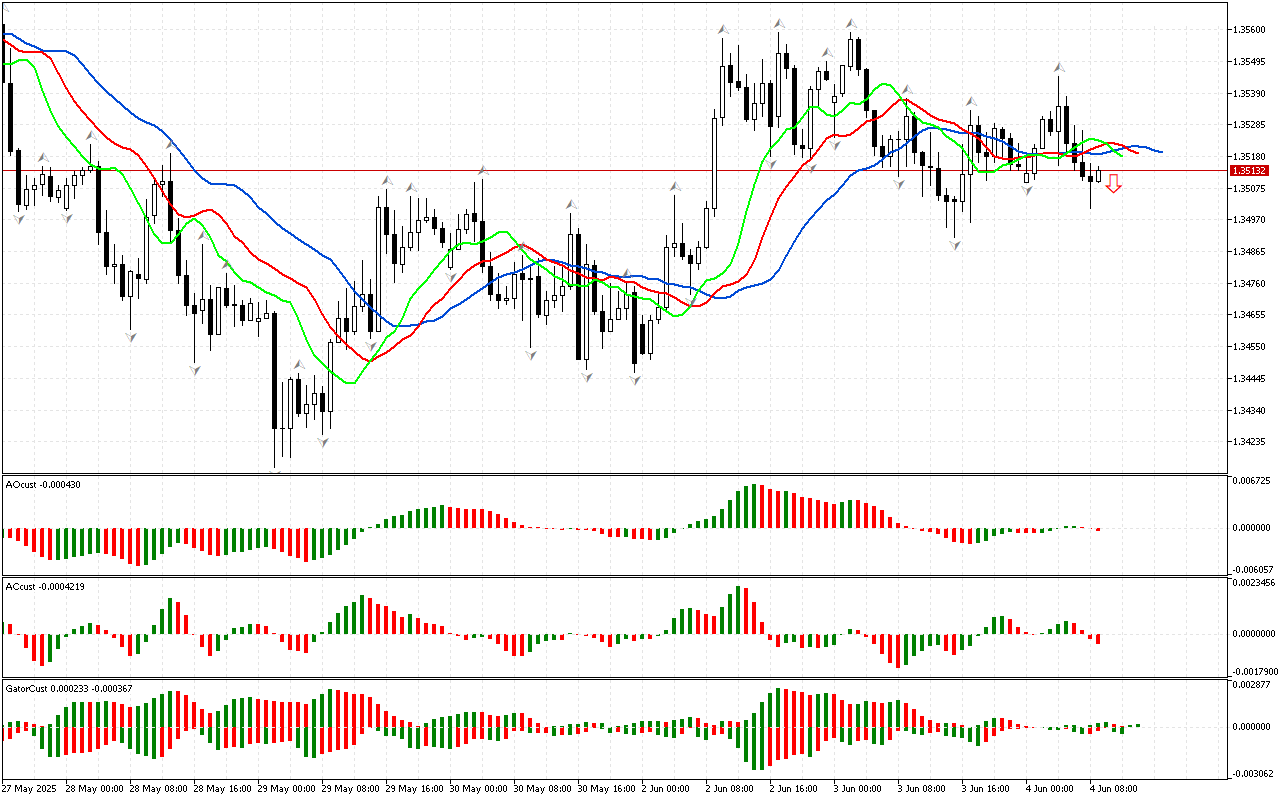
Task: Click the AOcust indicator label
Action: click(x=43, y=484)
